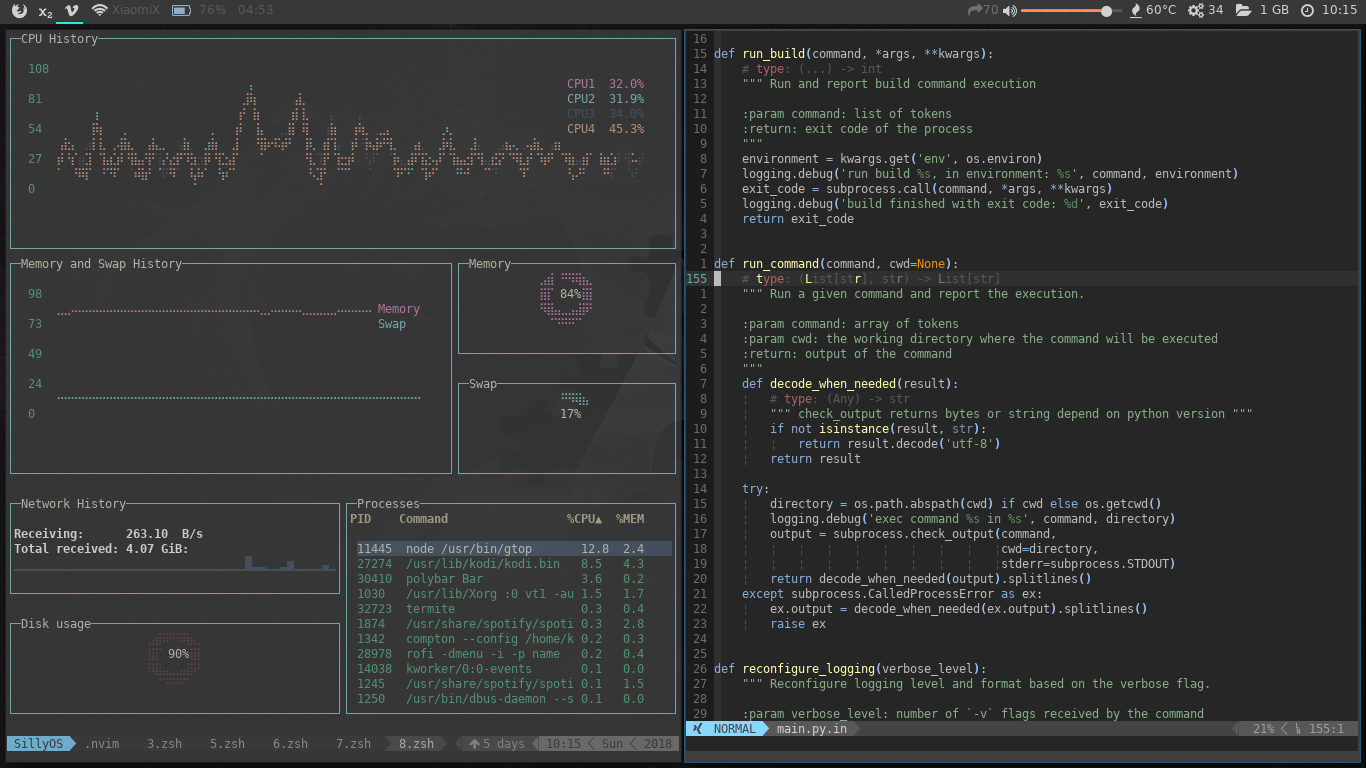This screenshot has width=1366, height=768.
Task: Click the 'return exit_code' line in Vim
Action: coord(798,219)
